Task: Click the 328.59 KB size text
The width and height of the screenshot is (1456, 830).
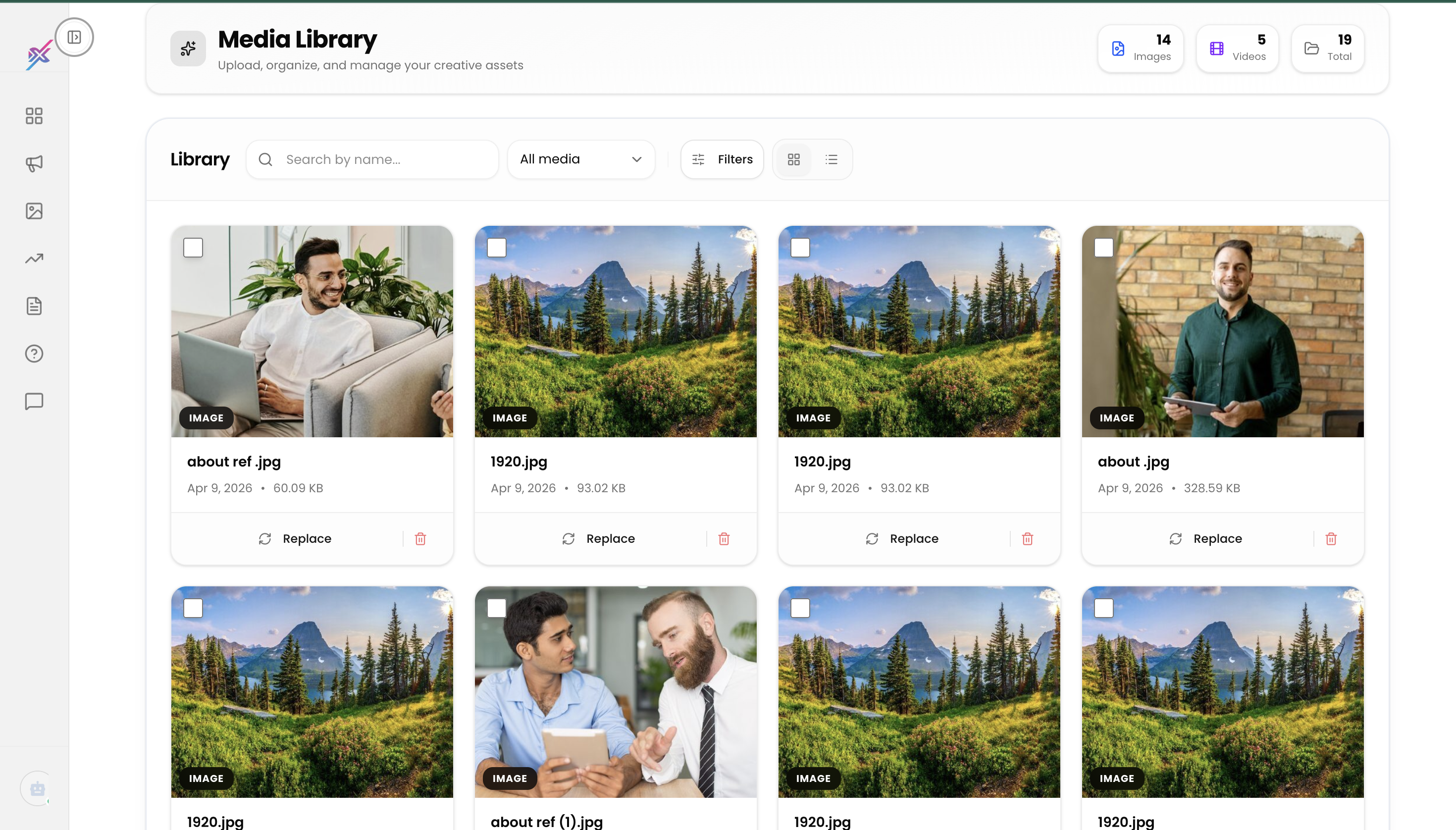Action: (1212, 488)
